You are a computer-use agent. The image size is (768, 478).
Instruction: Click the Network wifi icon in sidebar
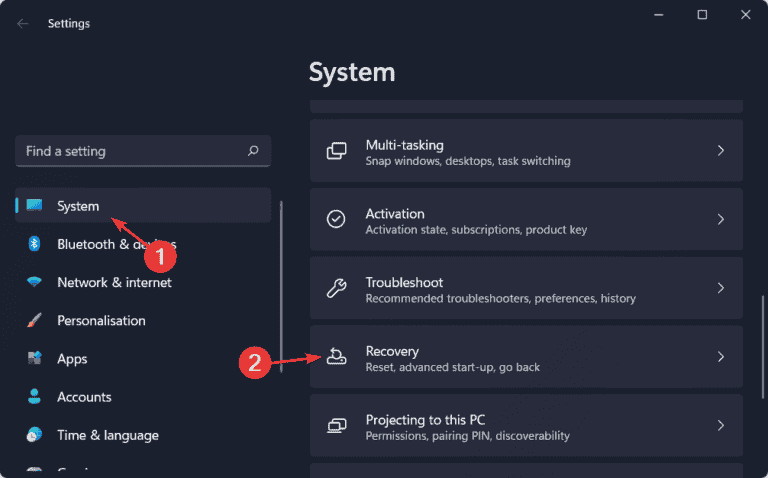pyautogui.click(x=34, y=282)
